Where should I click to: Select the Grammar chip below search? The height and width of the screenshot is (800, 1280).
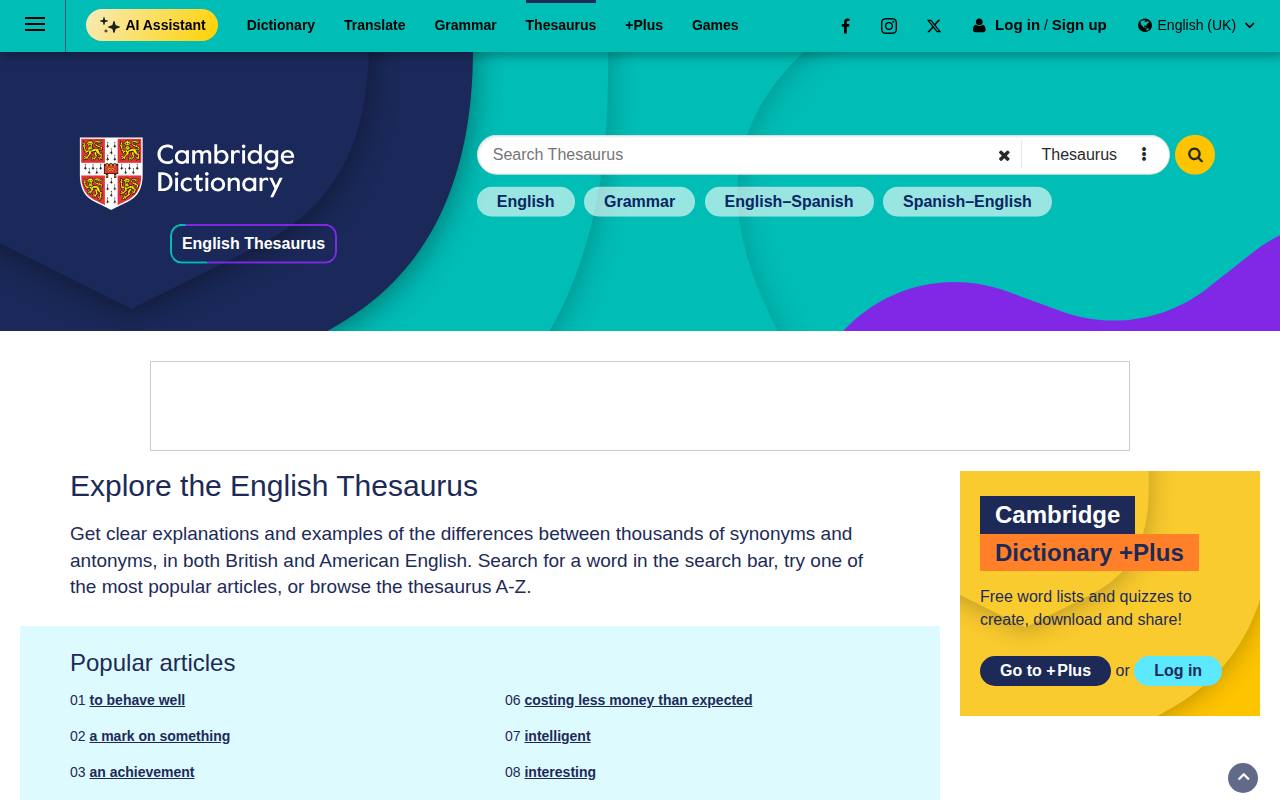coord(640,202)
